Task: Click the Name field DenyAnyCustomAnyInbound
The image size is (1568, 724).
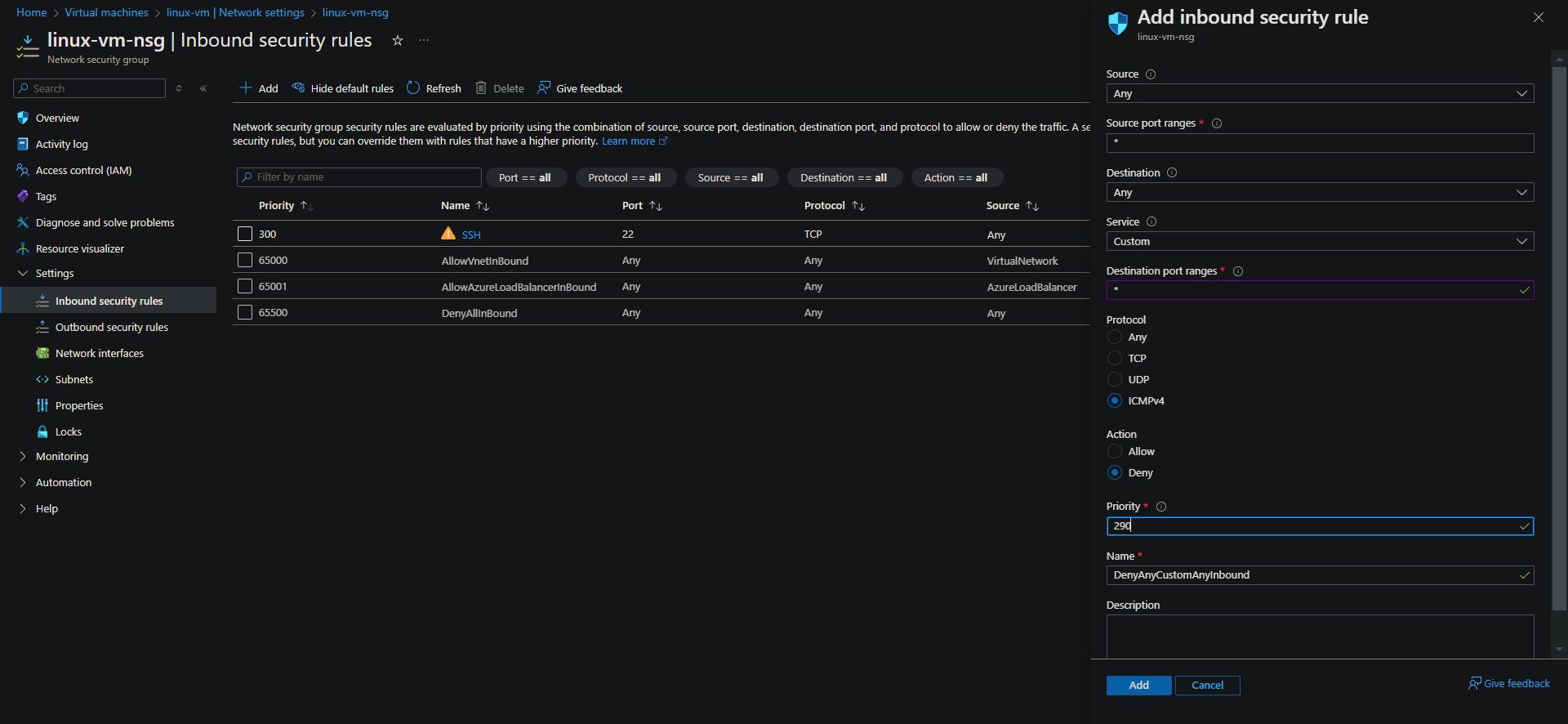Action: [1320, 575]
